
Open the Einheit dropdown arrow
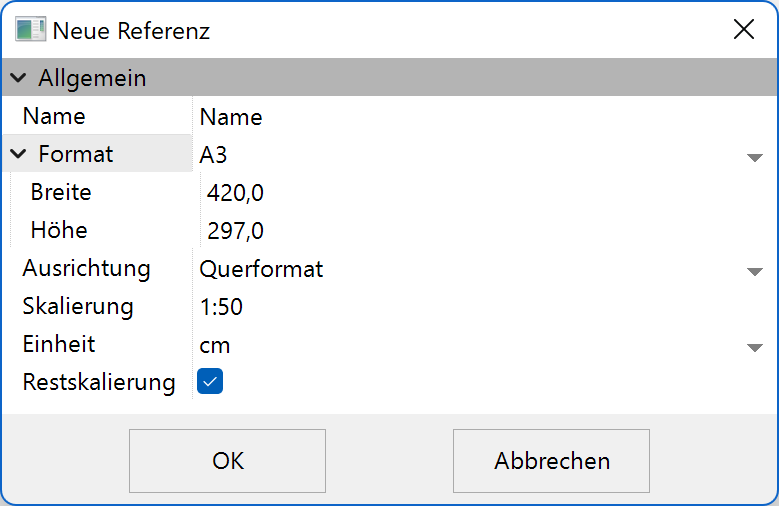click(x=755, y=347)
